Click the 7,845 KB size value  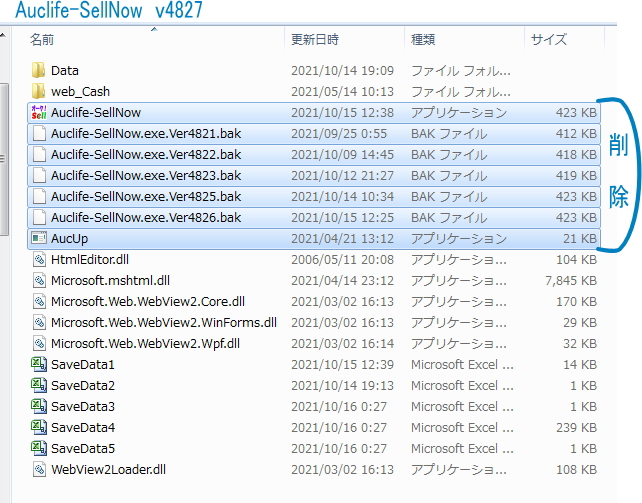pos(571,281)
